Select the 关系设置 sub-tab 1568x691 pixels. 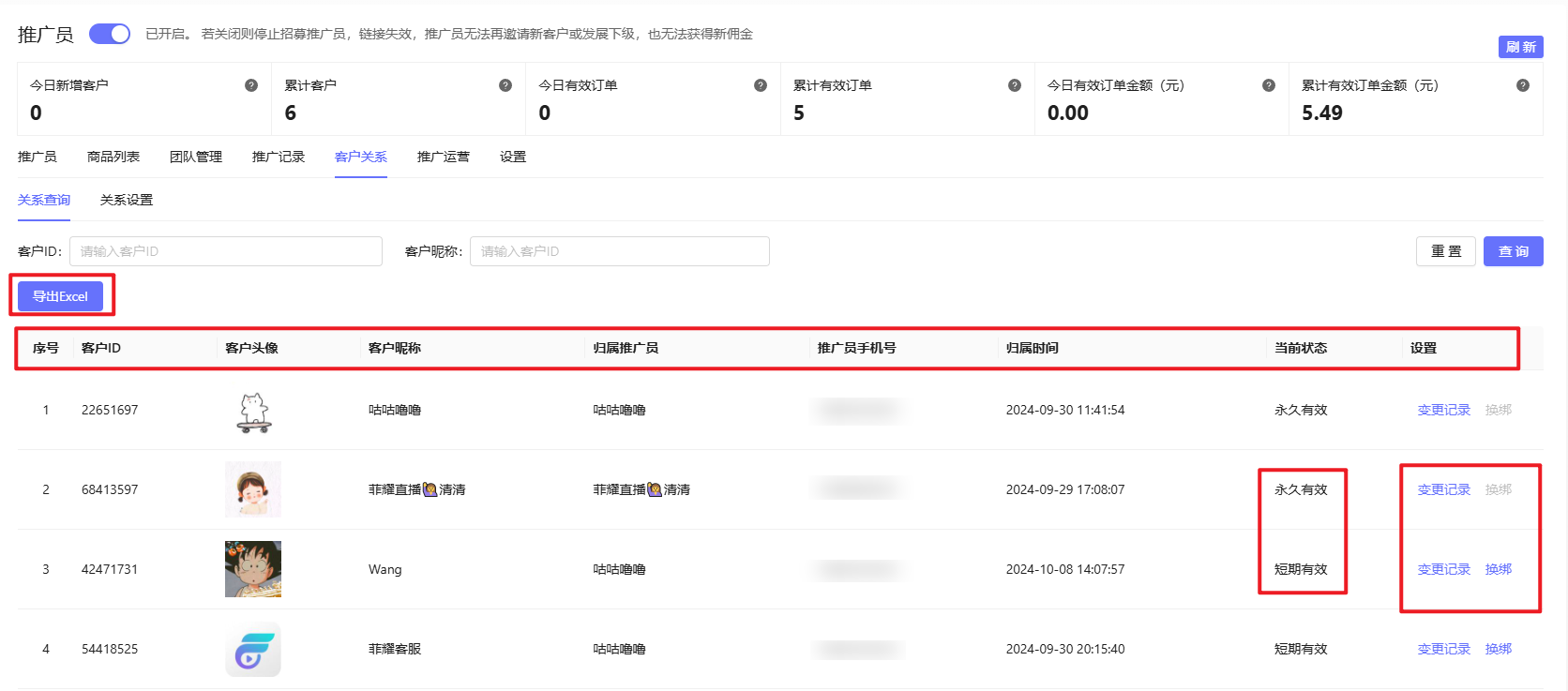coord(127,200)
